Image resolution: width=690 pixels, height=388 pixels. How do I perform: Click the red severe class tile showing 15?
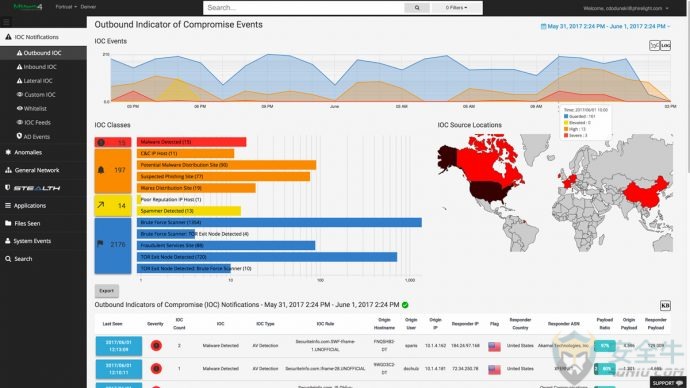(x=113, y=142)
